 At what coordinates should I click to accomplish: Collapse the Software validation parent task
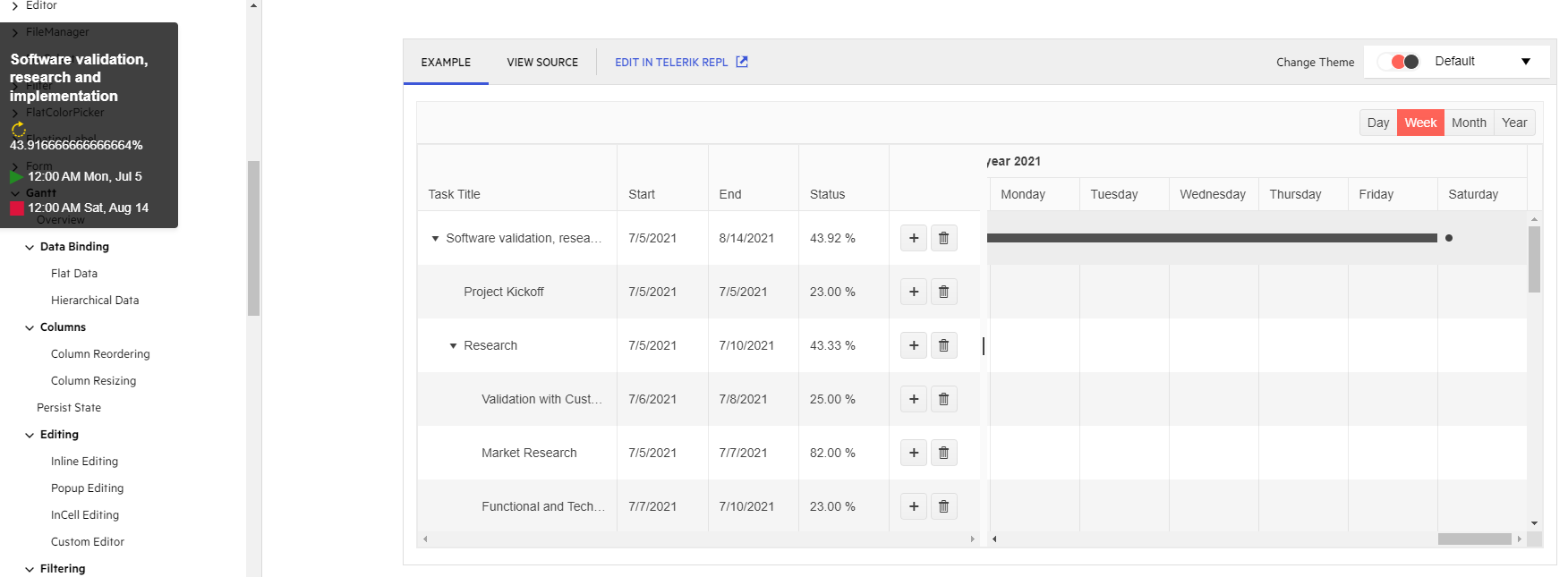435,239
